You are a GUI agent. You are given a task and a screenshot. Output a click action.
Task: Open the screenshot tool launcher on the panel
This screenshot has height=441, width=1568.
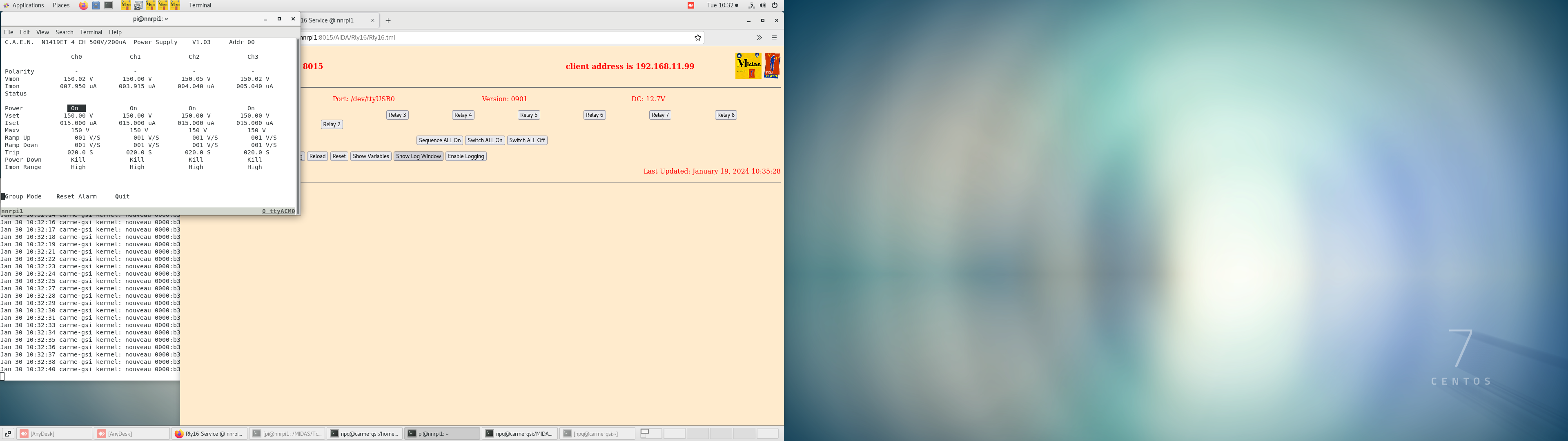[138, 5]
